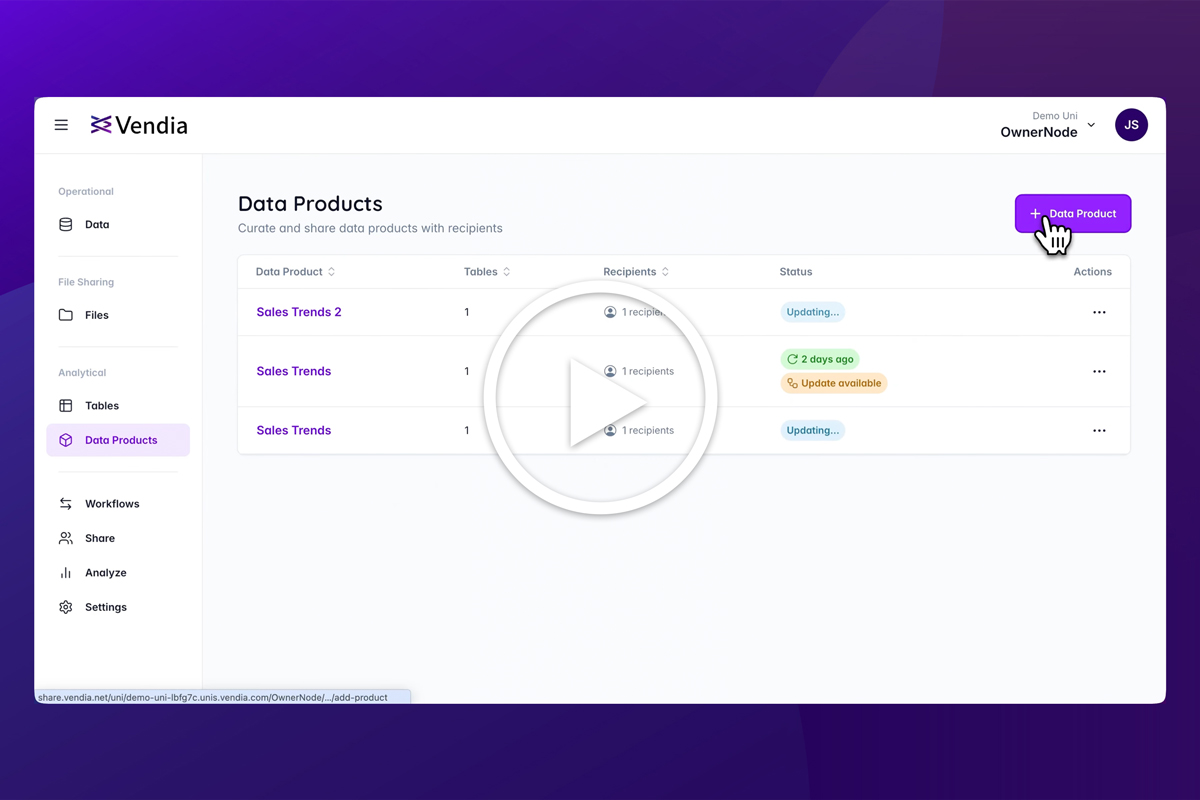Click the Data database icon in sidebar
The height and width of the screenshot is (800, 1200).
coord(66,225)
